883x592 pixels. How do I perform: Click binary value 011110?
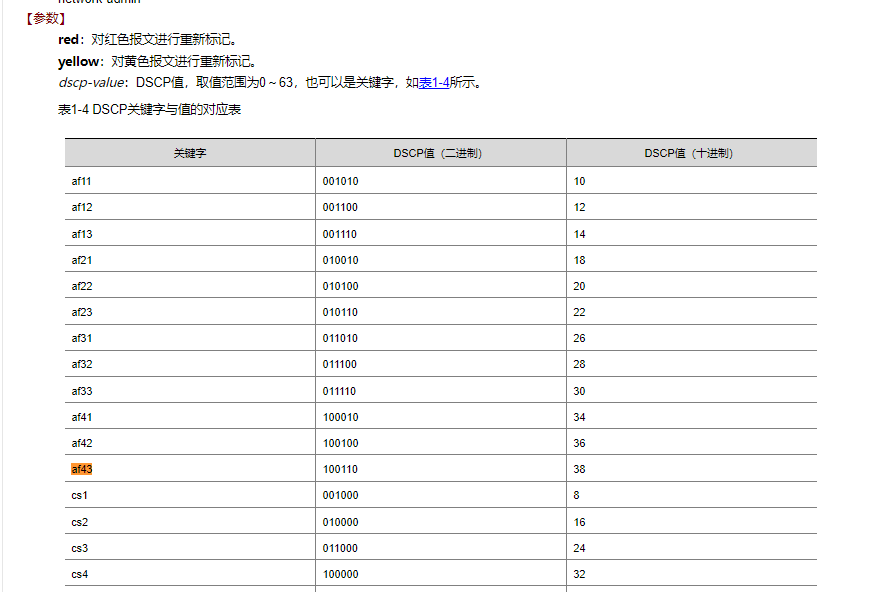click(339, 391)
